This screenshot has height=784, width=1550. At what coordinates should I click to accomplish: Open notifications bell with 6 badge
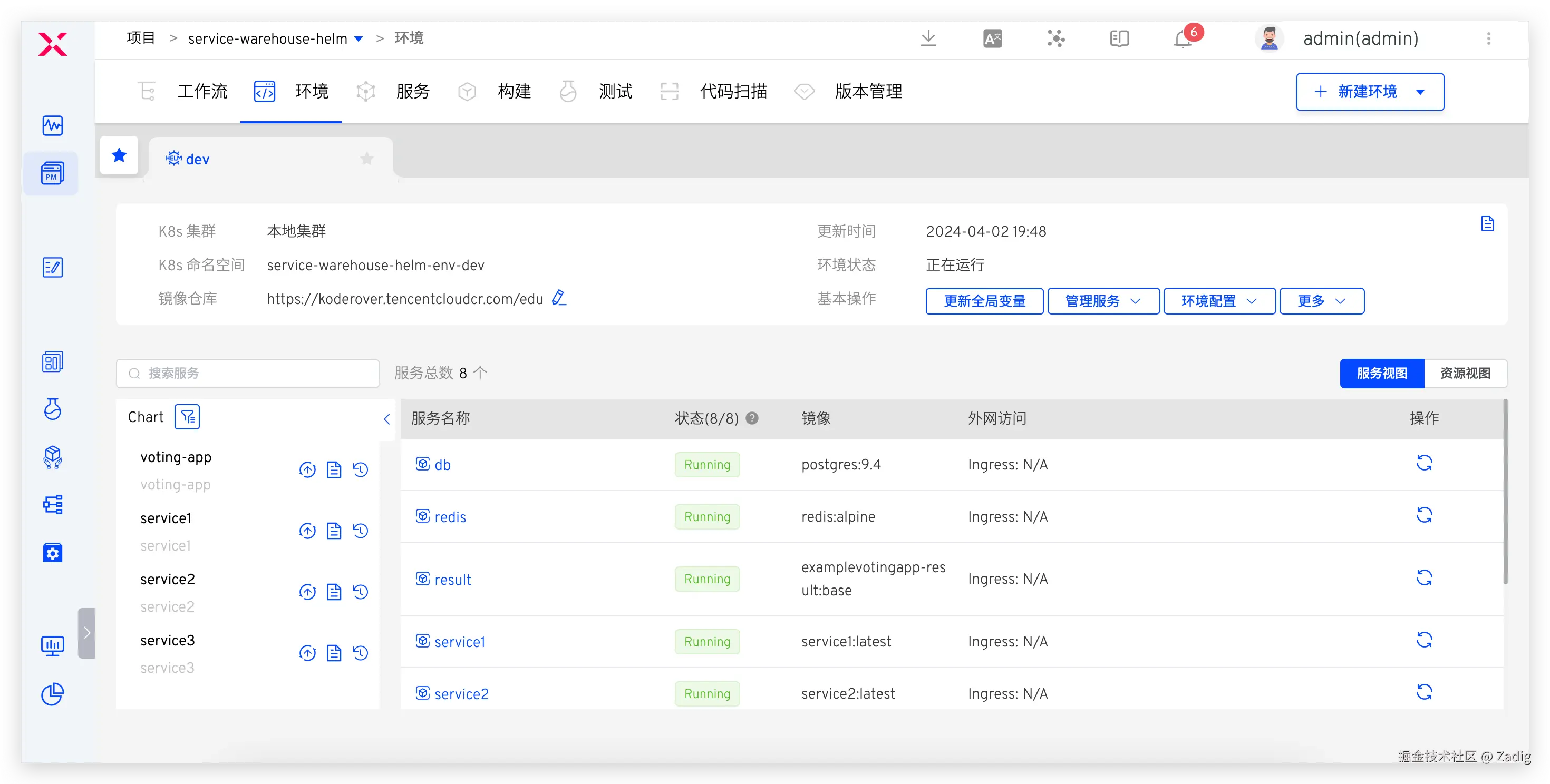[1183, 38]
